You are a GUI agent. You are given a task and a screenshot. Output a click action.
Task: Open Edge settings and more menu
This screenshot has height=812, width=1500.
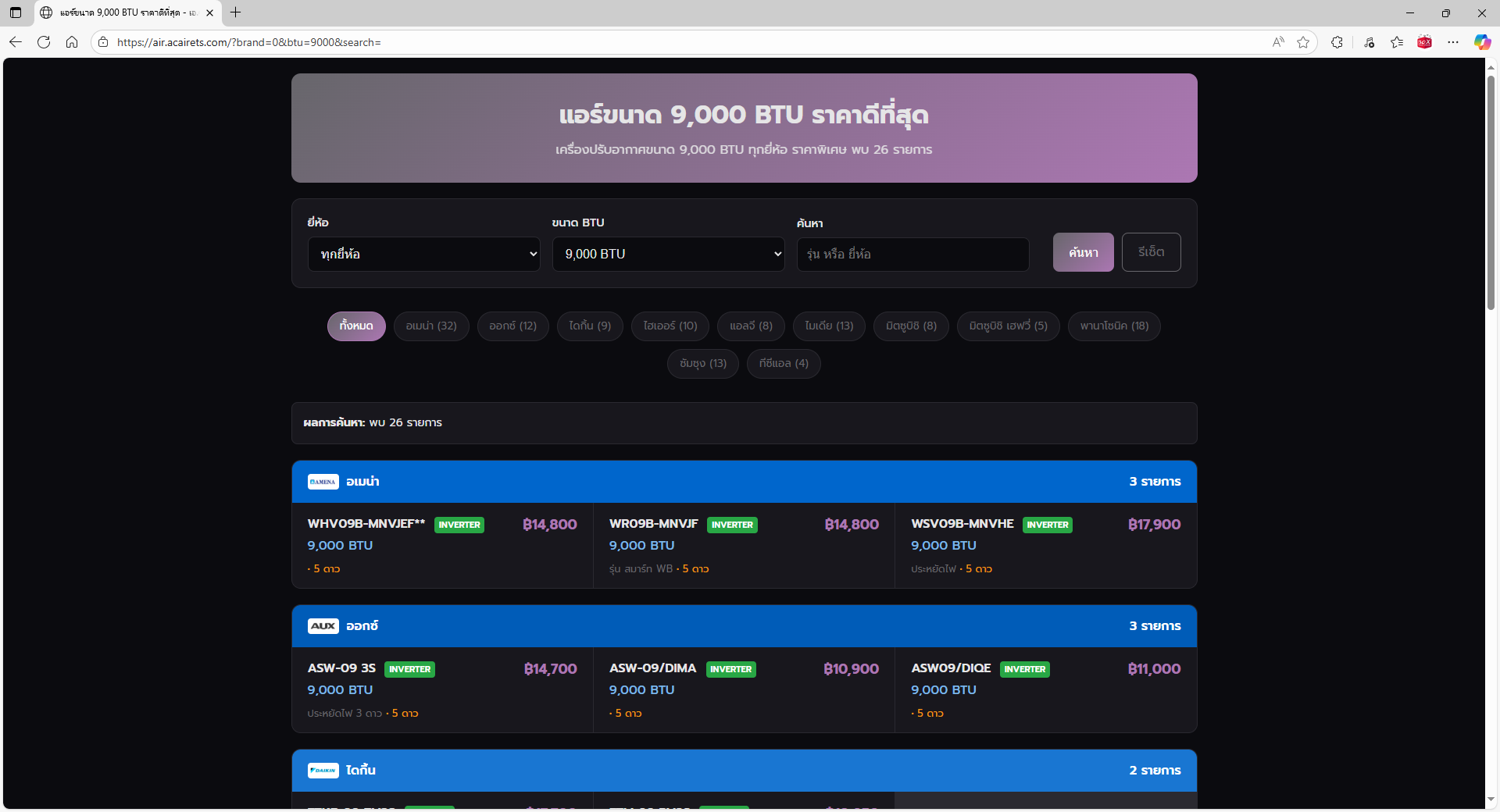[x=1453, y=42]
